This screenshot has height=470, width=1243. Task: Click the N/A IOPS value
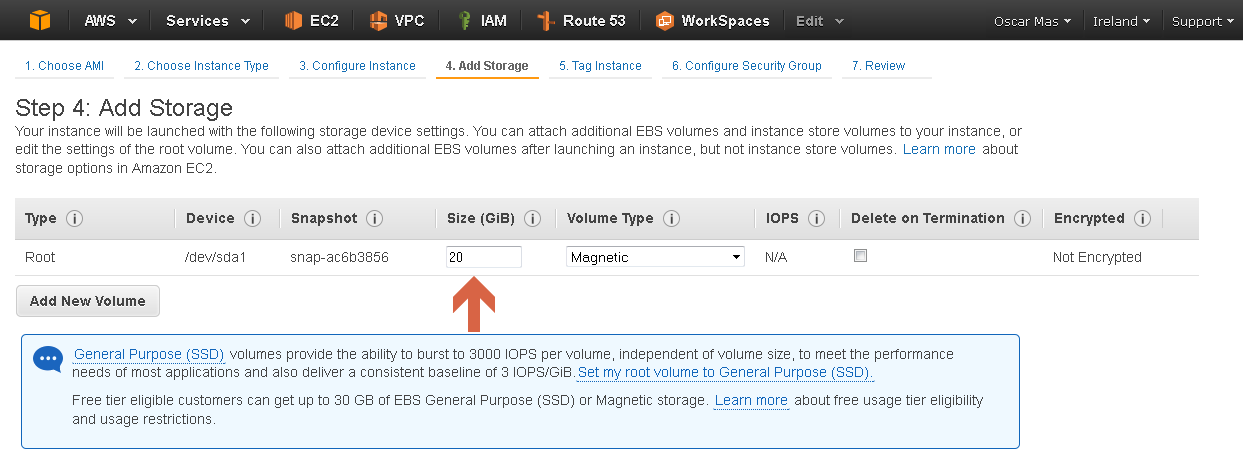pyautogui.click(x=776, y=257)
